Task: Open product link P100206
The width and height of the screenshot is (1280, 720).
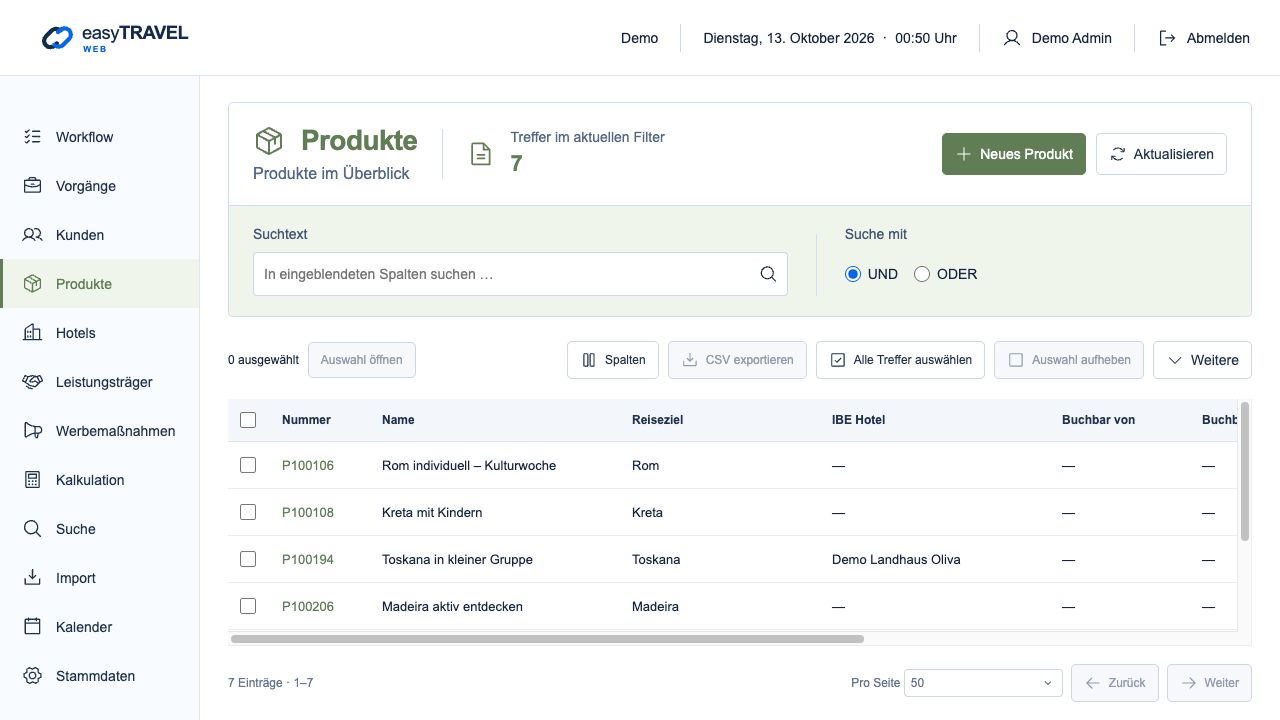Action: coord(308,606)
